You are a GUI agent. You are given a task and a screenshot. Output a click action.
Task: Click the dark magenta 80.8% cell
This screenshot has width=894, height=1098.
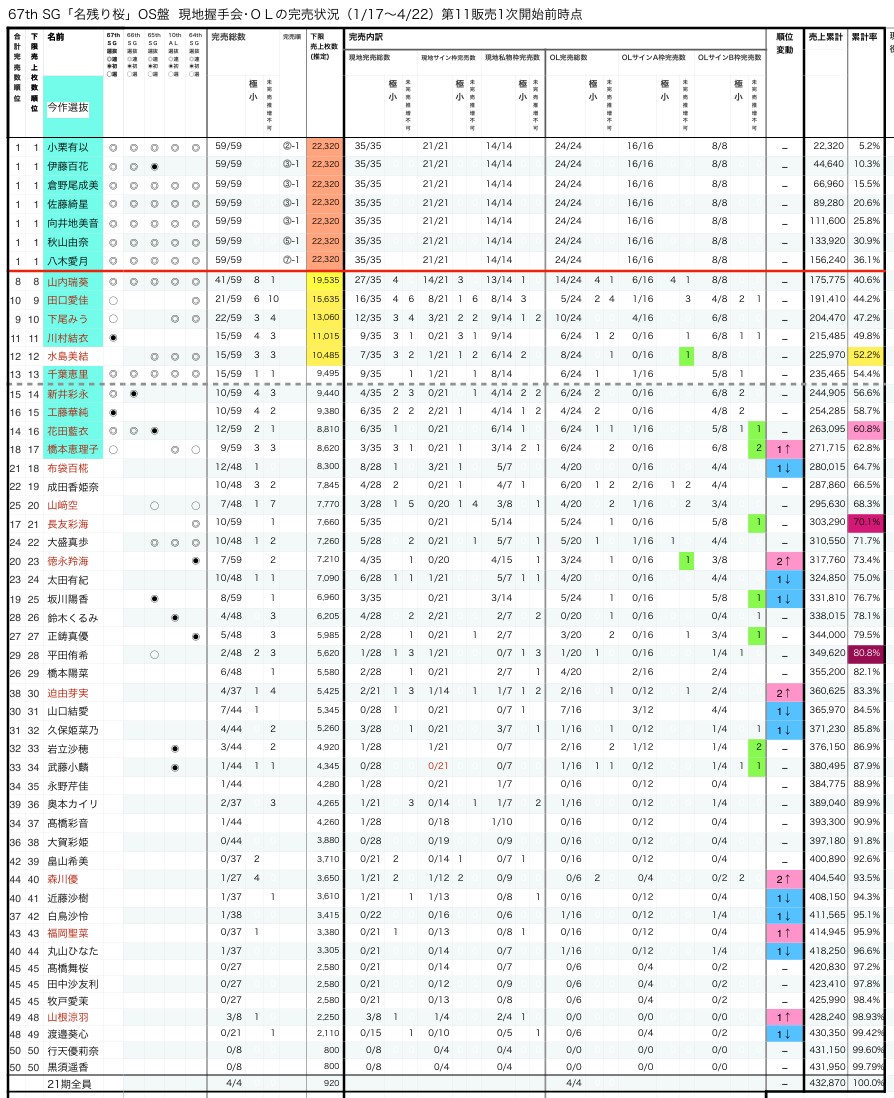pyautogui.click(x=866, y=653)
